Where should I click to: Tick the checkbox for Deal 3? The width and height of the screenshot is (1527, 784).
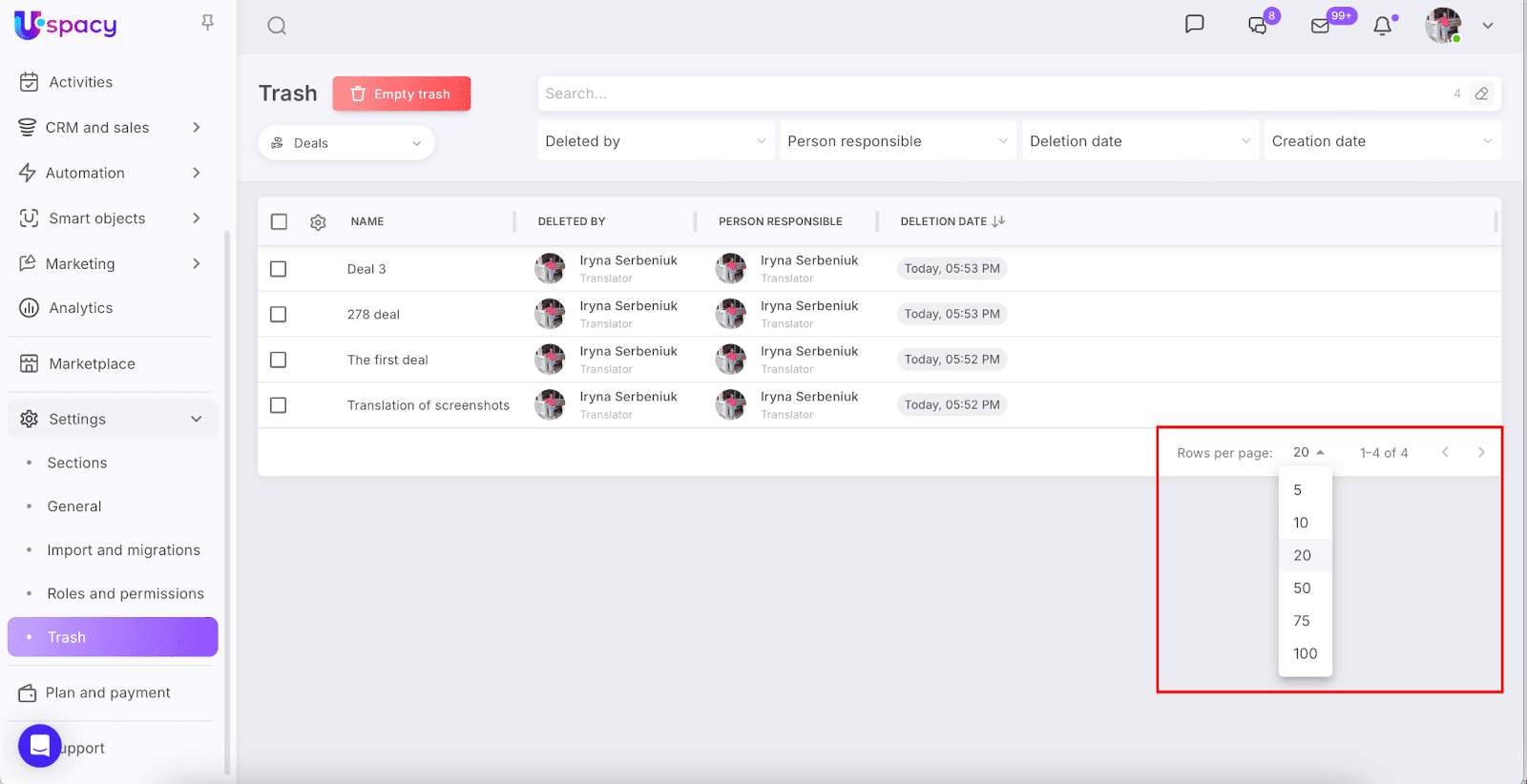279,269
